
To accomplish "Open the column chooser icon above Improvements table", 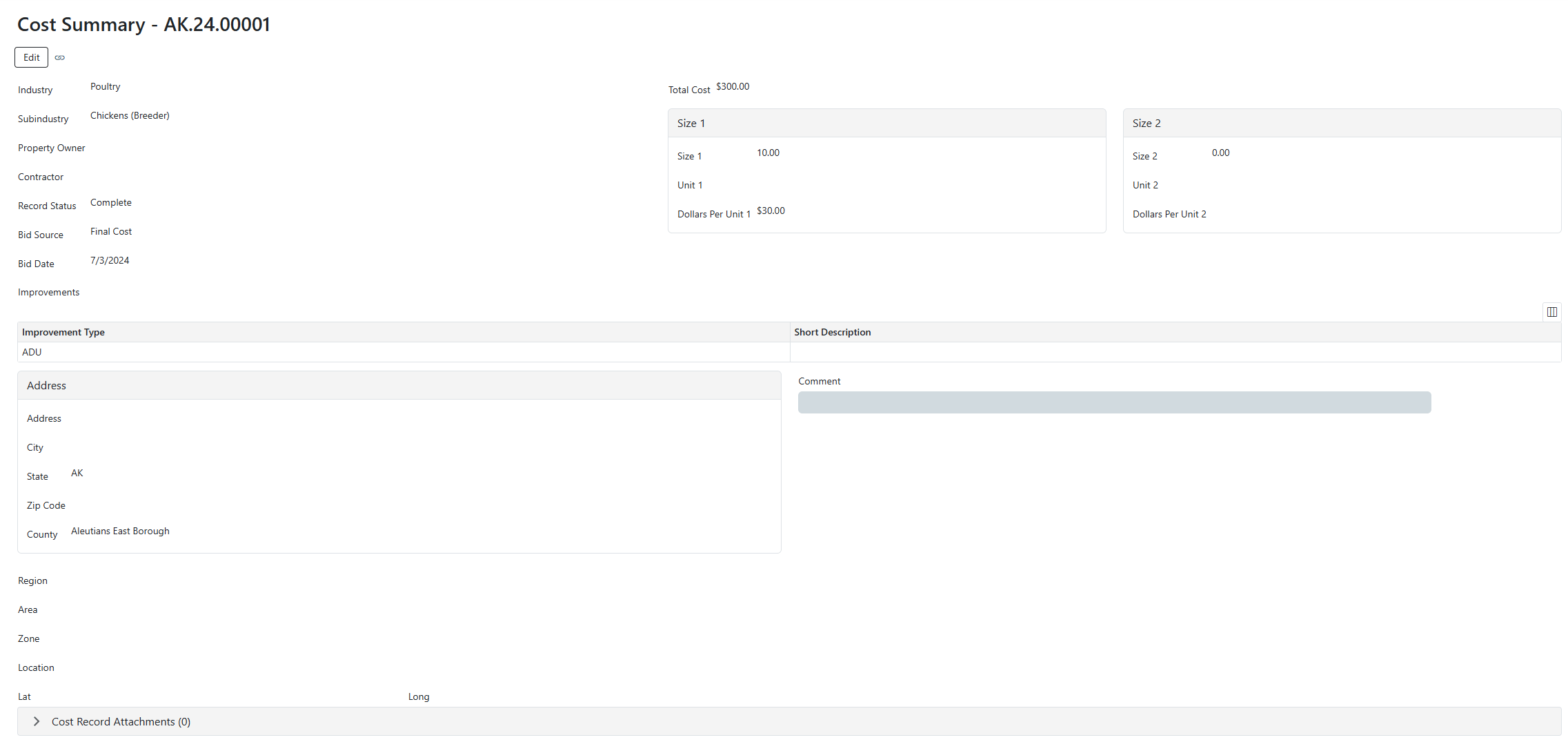I will point(1551,312).
